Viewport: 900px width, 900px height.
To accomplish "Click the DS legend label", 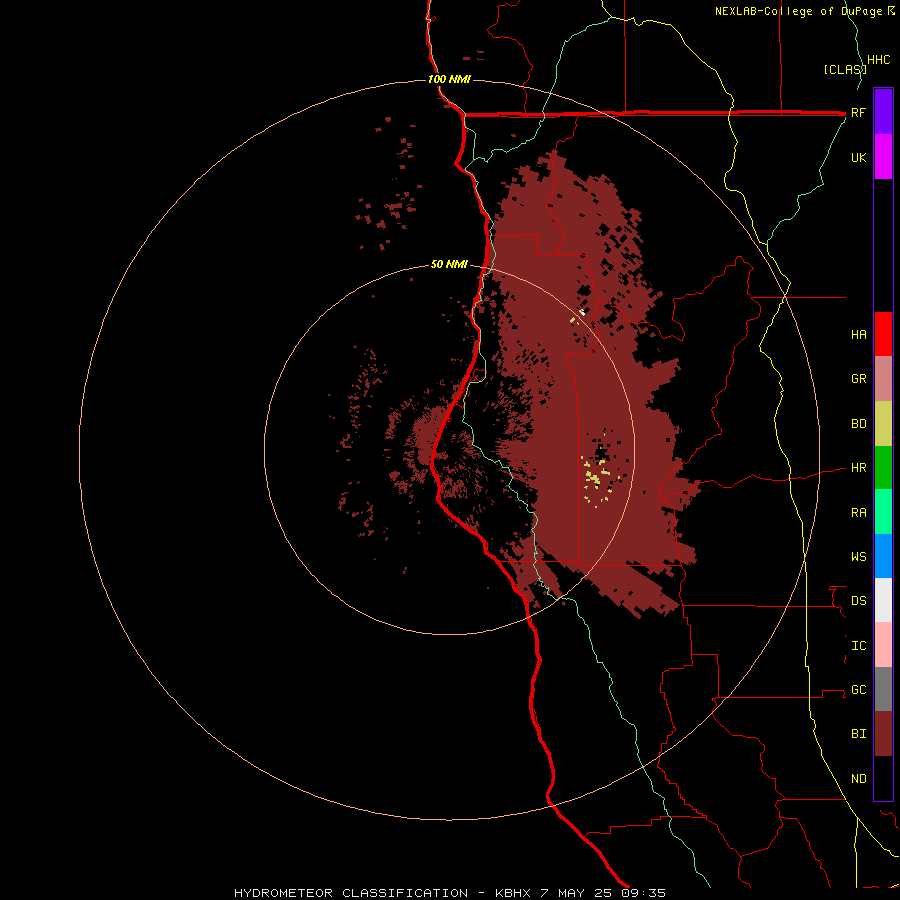I will point(858,601).
